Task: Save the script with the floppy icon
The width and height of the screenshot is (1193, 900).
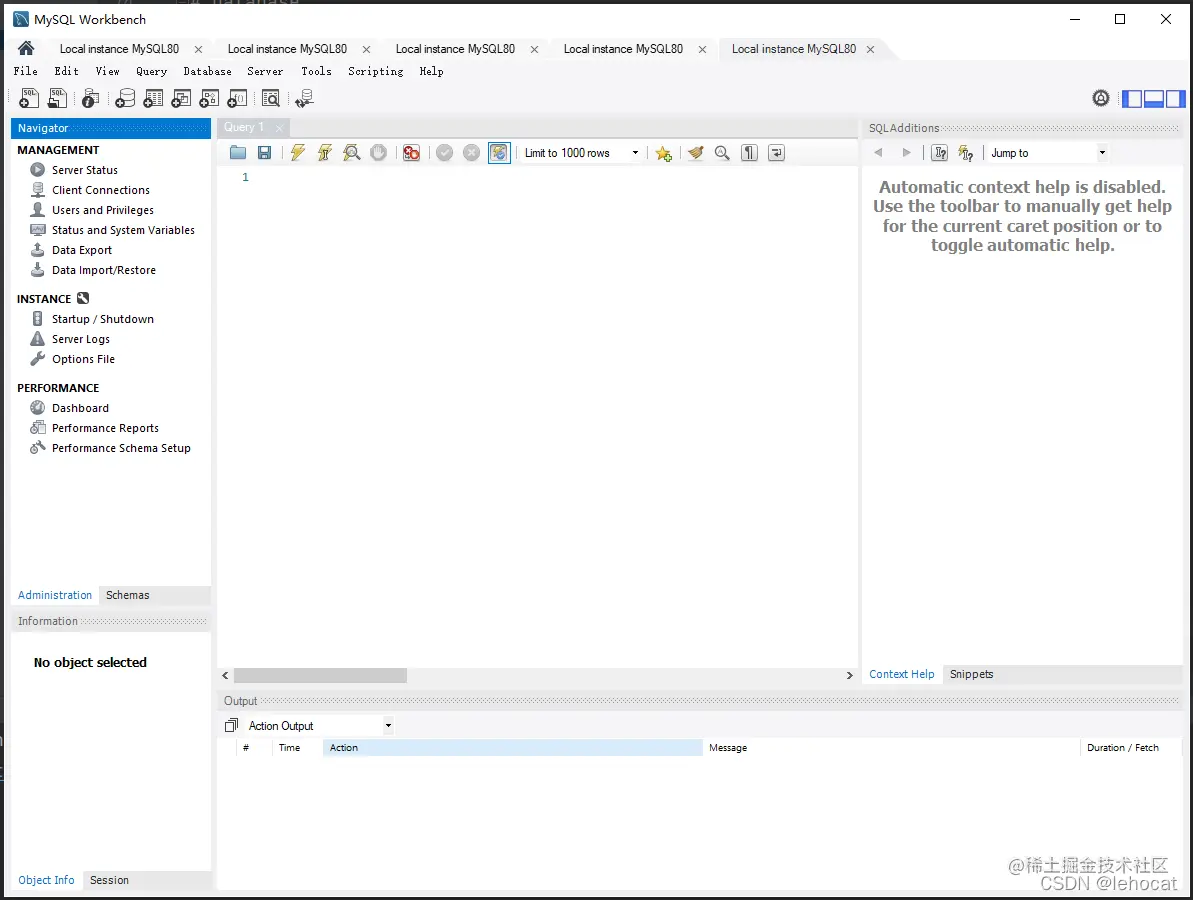Action: tap(264, 153)
